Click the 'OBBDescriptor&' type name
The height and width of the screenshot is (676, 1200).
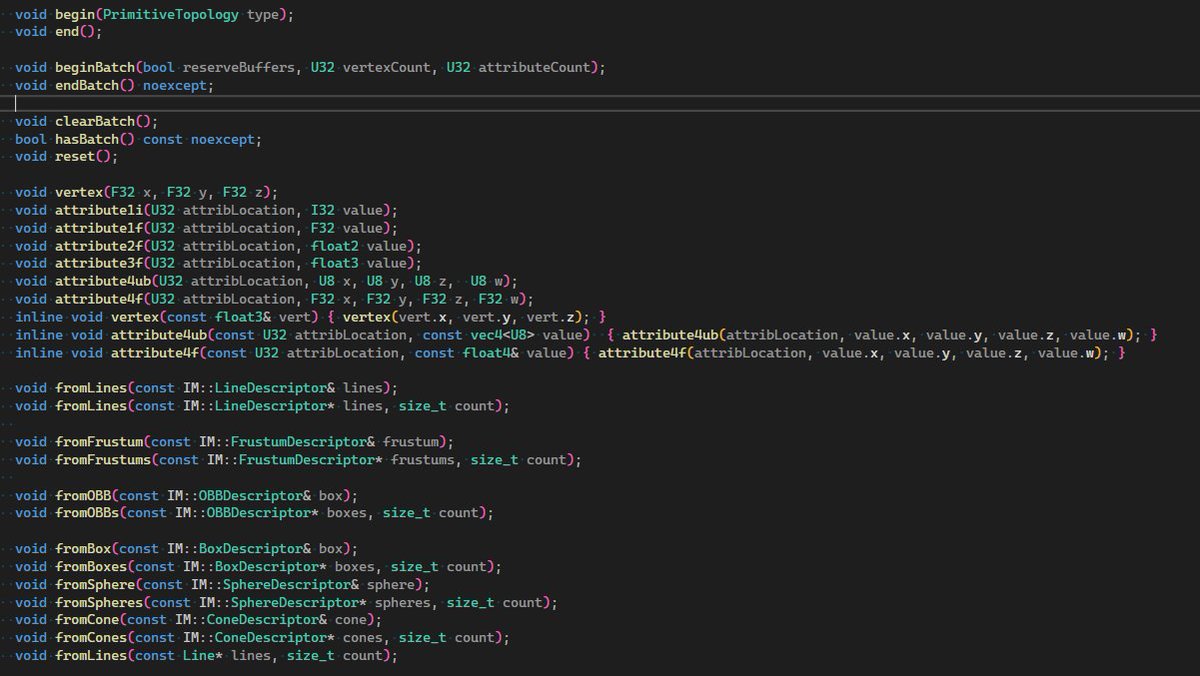pyautogui.click(x=254, y=495)
